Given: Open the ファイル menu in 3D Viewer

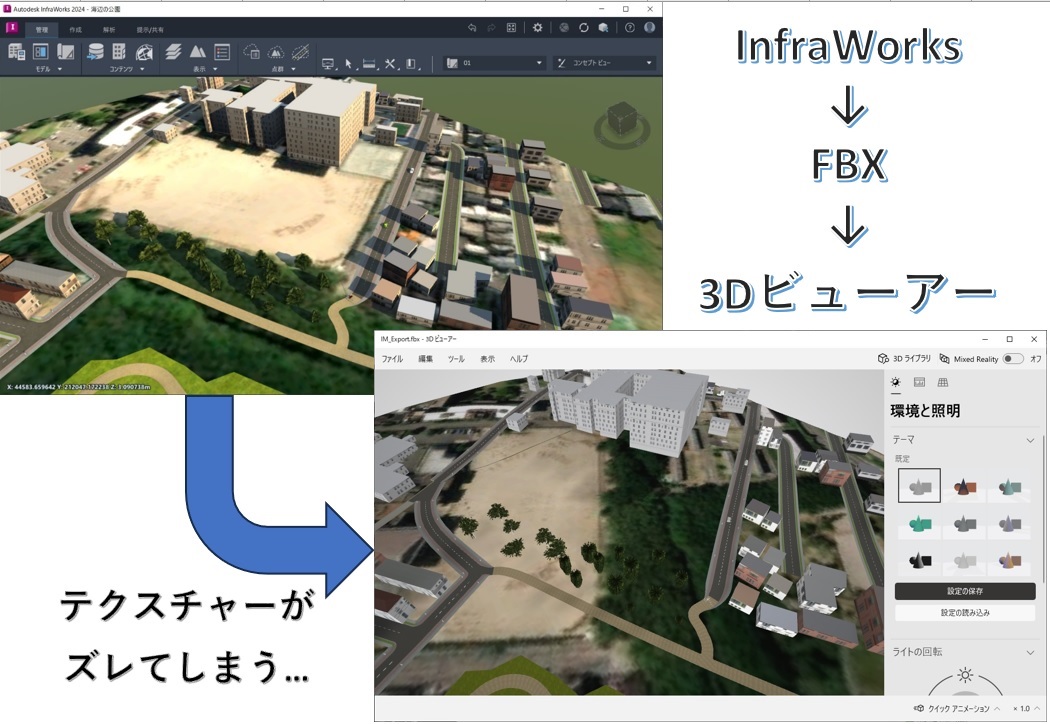Looking at the screenshot, I should pyautogui.click(x=392, y=359).
